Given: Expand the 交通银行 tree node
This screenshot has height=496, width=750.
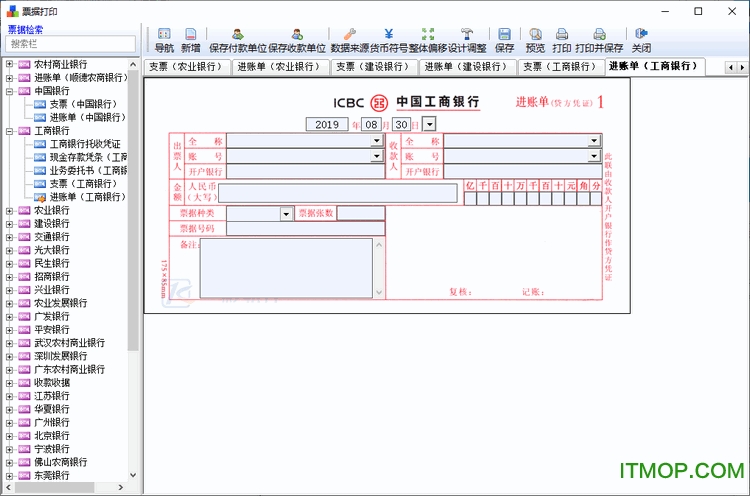Looking at the screenshot, I should 9,237.
